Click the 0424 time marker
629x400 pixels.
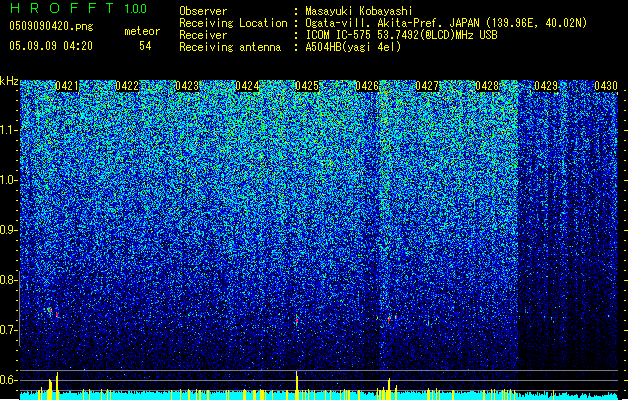[x=247, y=86]
